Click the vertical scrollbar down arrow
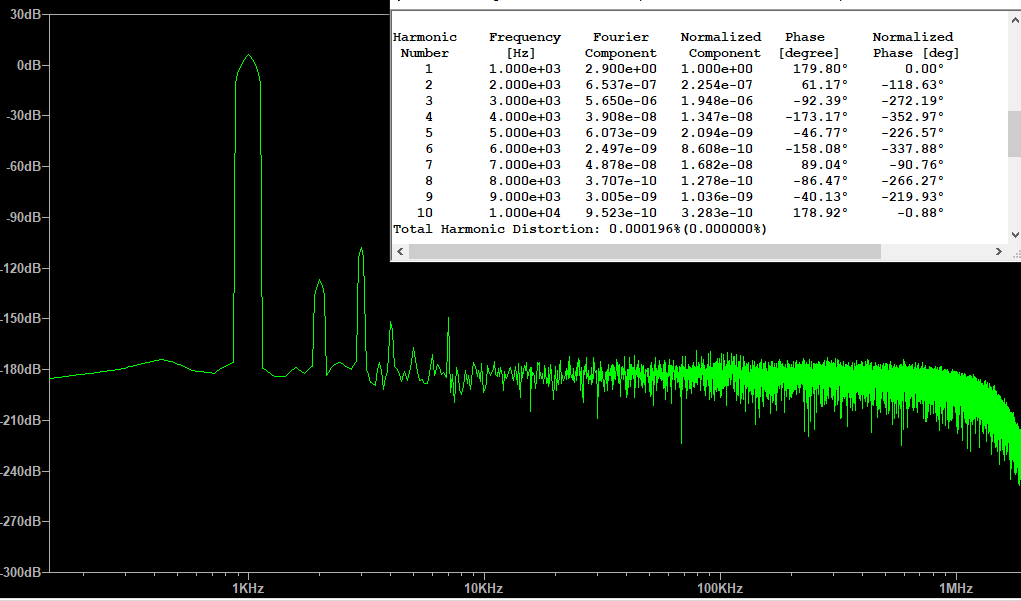Screen dimensions: 1021x601 pyautogui.click(x=1014, y=235)
